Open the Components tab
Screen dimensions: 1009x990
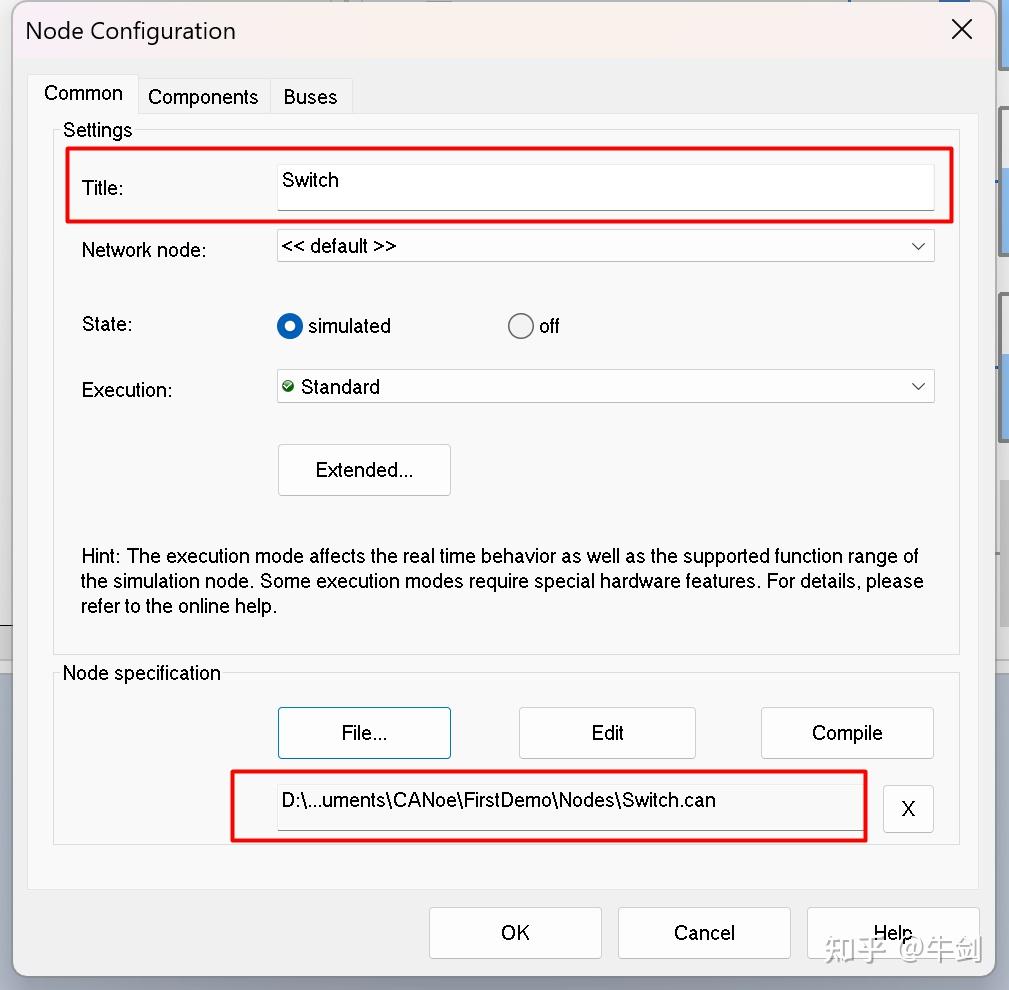203,97
